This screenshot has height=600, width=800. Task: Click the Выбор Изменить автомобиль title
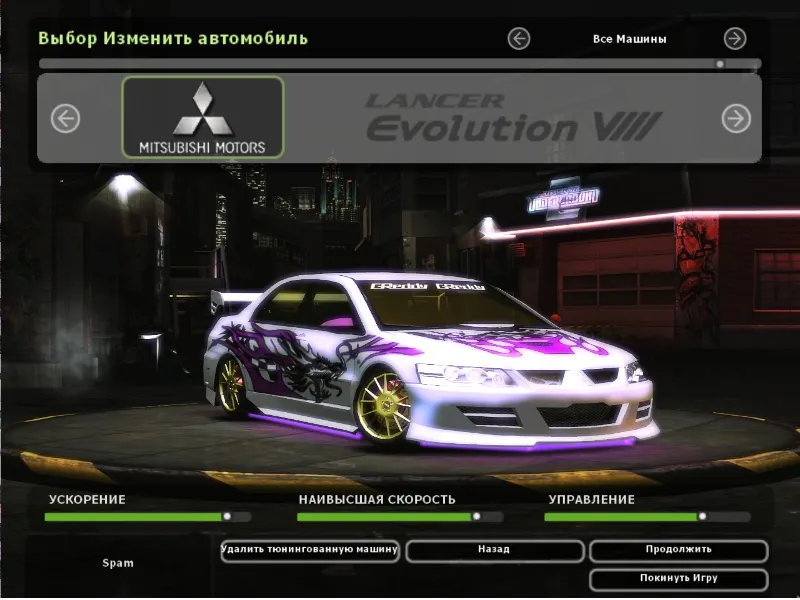tap(173, 39)
